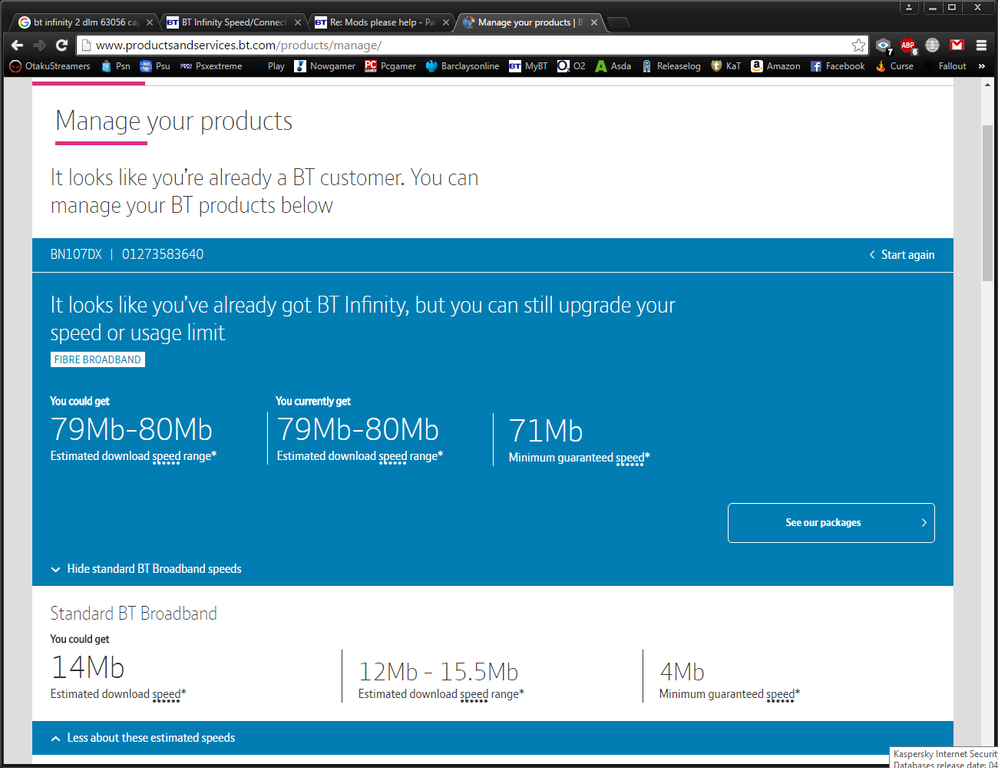Open the Asda bookmark

[x=614, y=66]
